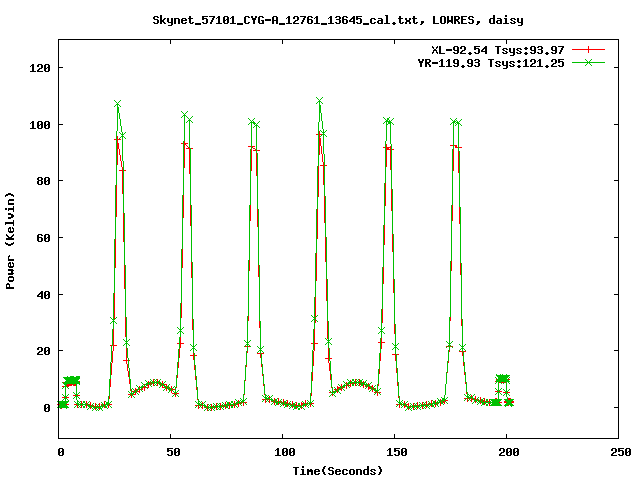Click the red XL legend line sample

(x=588, y=50)
